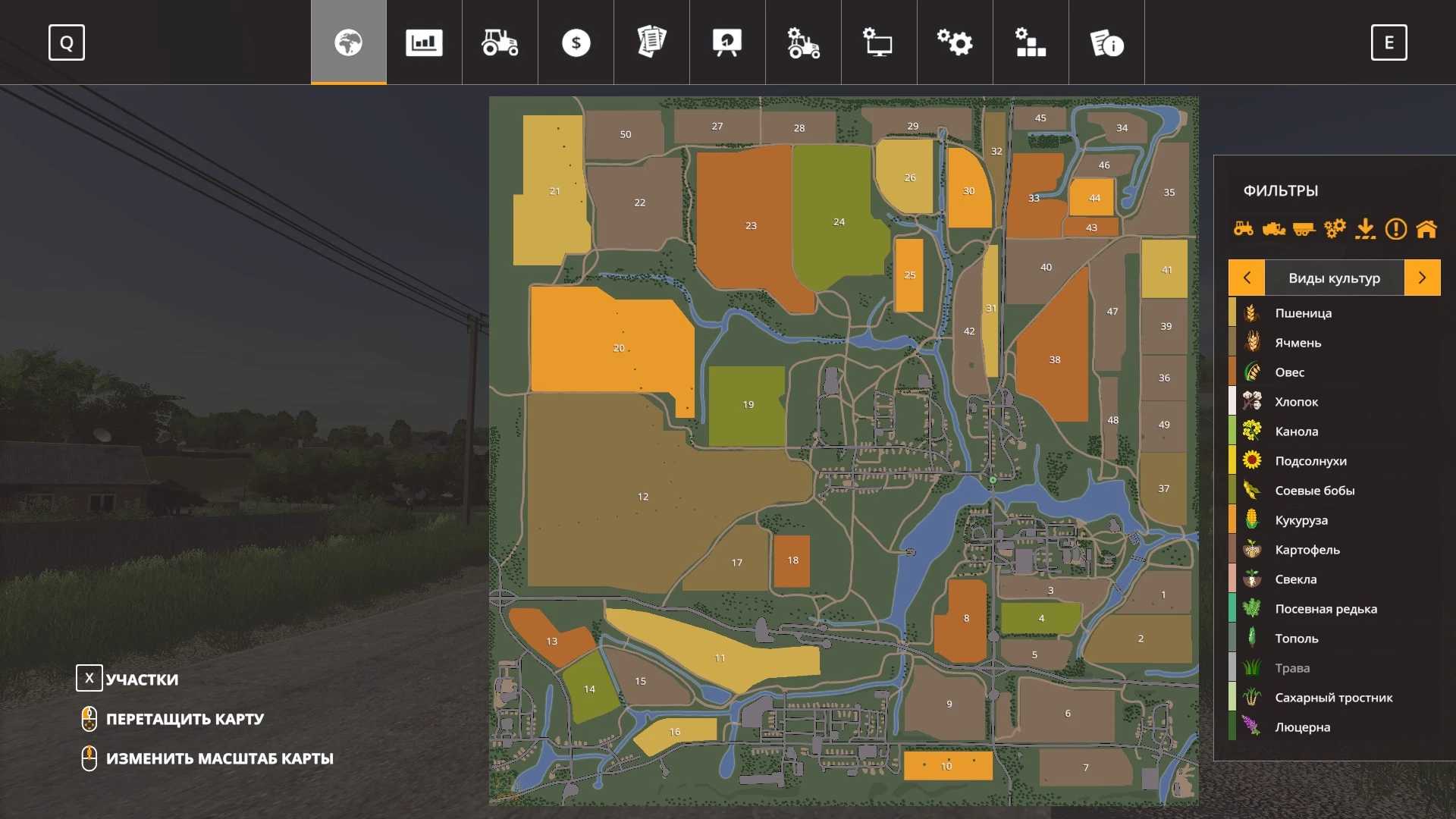Toggle Пшеница crop filter
Viewport: 1456px width, 819px height.
click(1303, 313)
